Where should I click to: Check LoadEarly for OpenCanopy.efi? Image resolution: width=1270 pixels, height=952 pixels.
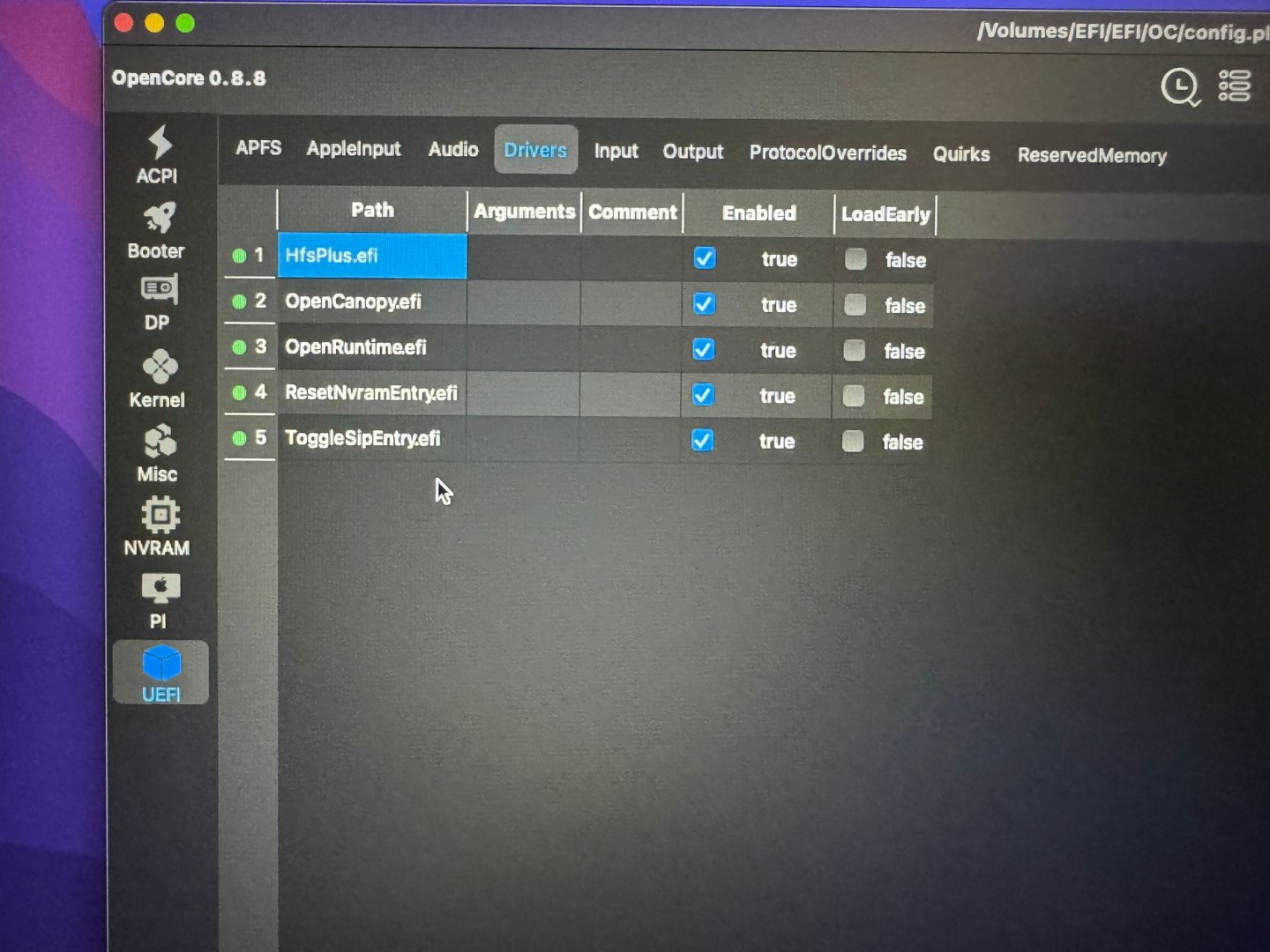pyautogui.click(x=855, y=305)
